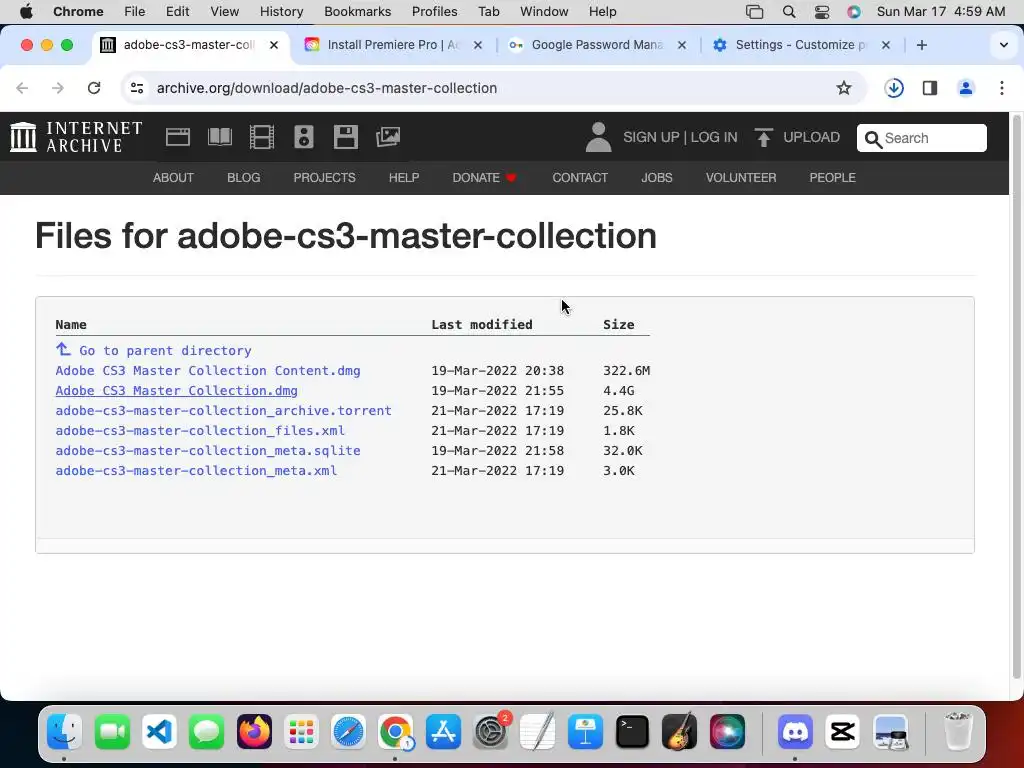The width and height of the screenshot is (1024, 768).
Task: Toggle the Chrome side panel icon
Action: point(930,88)
